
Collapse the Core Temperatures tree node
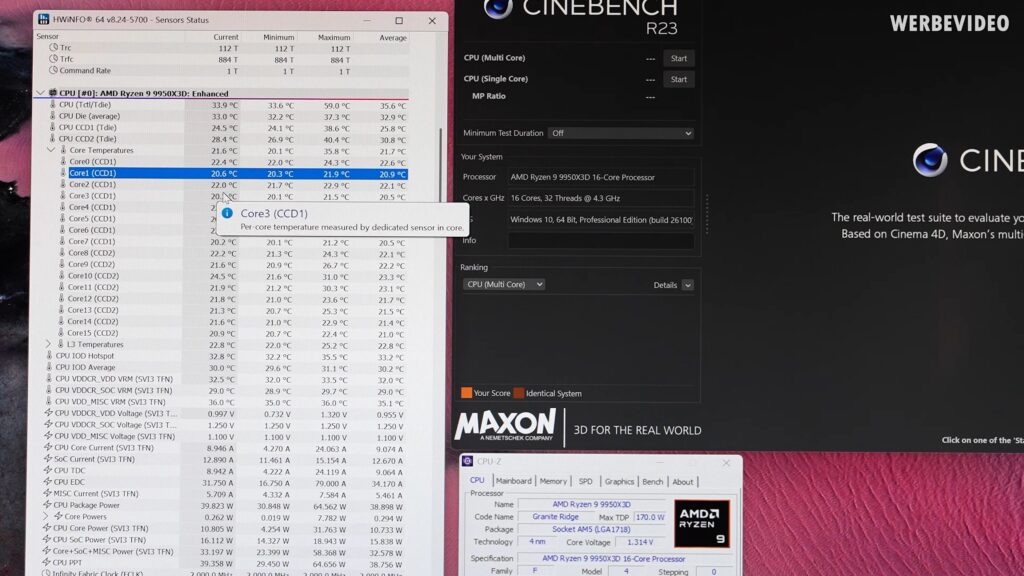(51, 150)
